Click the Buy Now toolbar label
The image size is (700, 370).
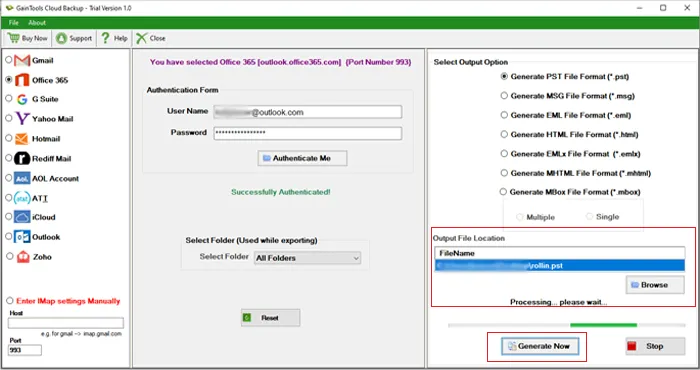34,38
